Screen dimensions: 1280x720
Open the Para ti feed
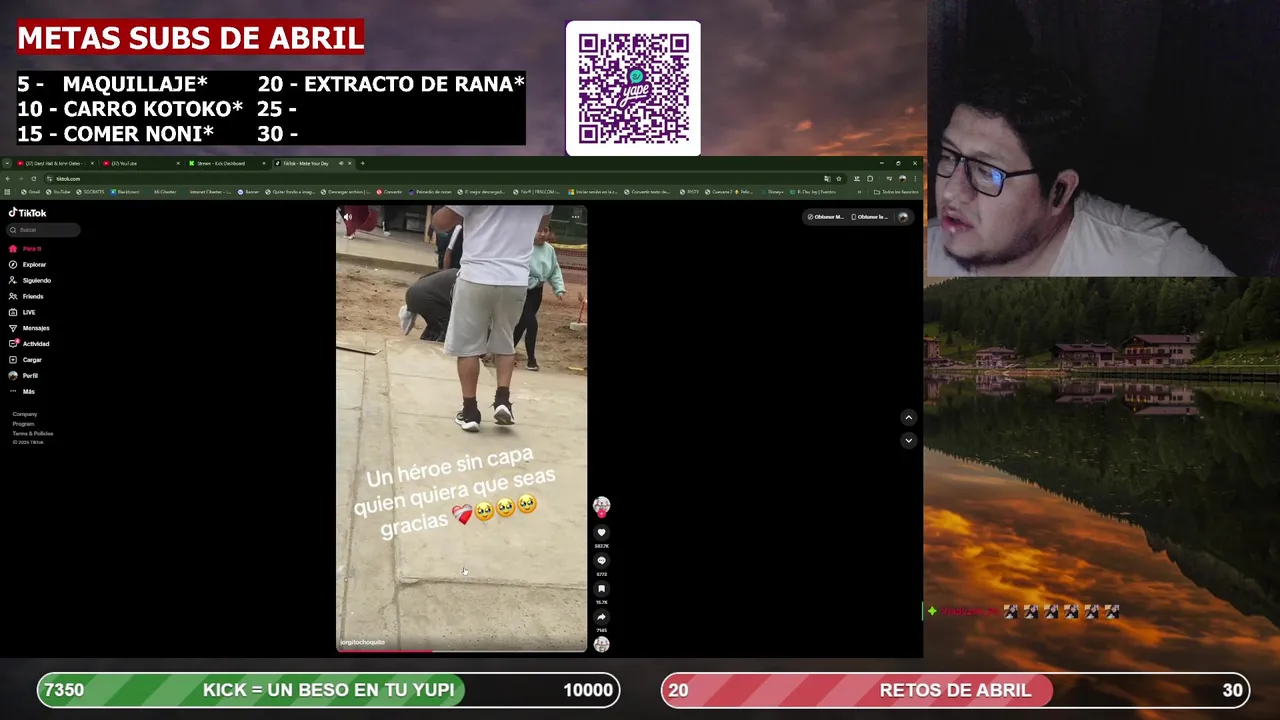pyautogui.click(x=26, y=249)
